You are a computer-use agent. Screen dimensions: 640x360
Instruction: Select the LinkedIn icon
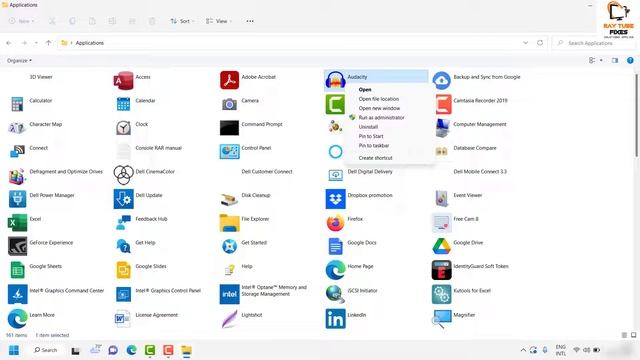click(336, 319)
